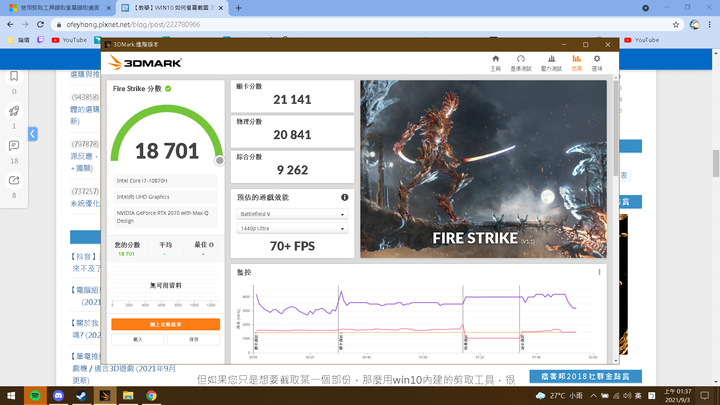Click the Chrome address bar URL
This screenshot has width=720, height=405.
(133, 25)
